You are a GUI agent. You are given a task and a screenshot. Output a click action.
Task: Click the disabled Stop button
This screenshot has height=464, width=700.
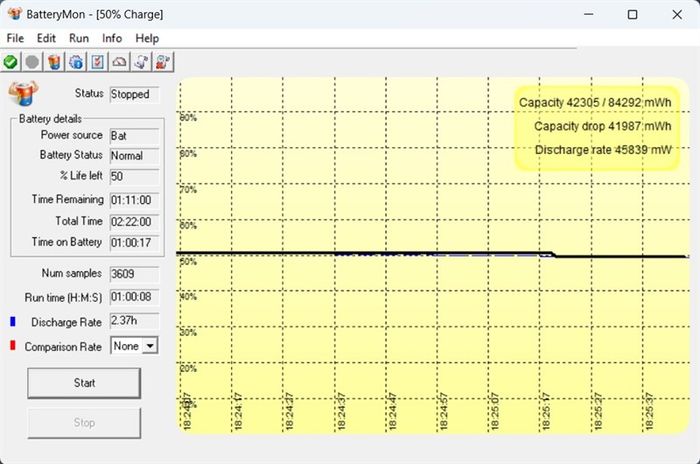pos(84,423)
